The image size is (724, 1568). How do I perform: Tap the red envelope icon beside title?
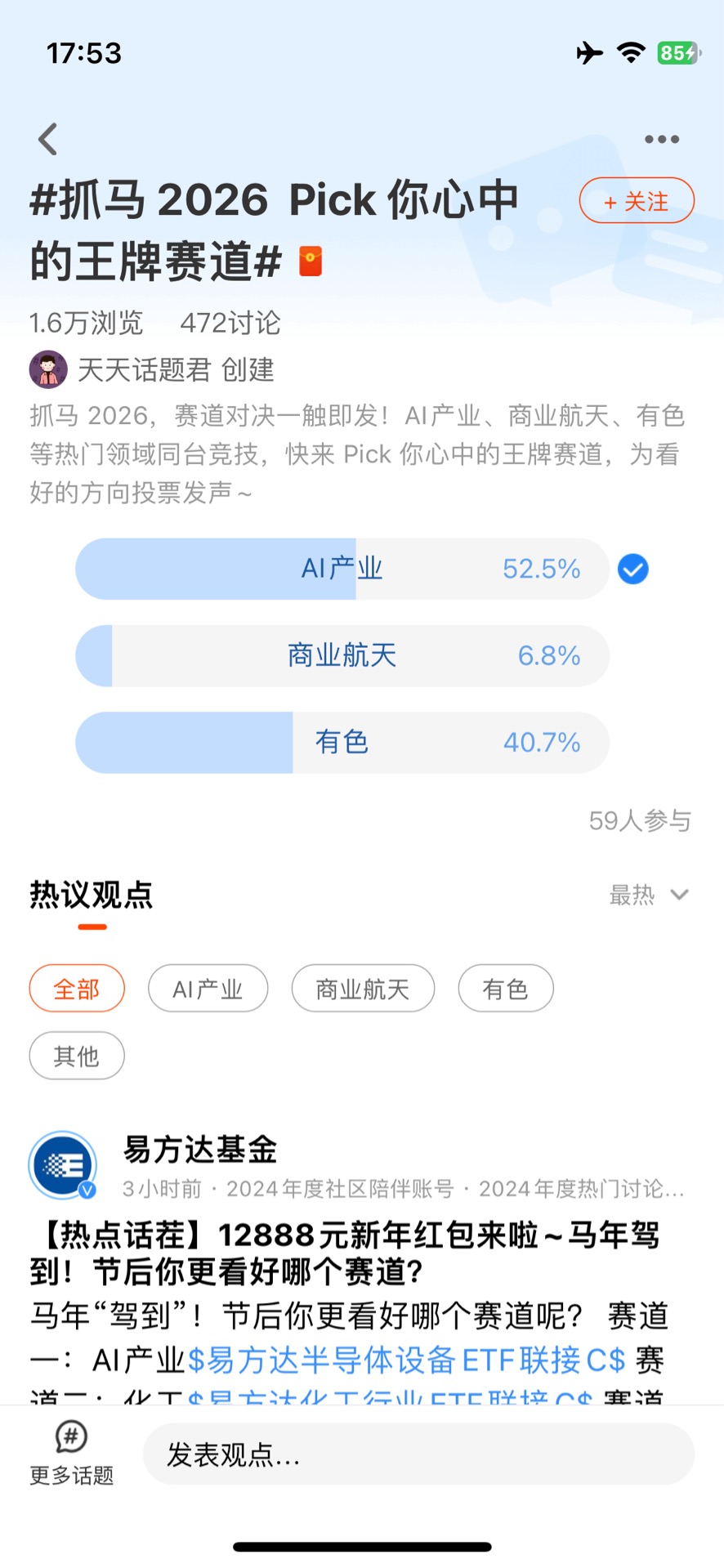pyautogui.click(x=311, y=261)
